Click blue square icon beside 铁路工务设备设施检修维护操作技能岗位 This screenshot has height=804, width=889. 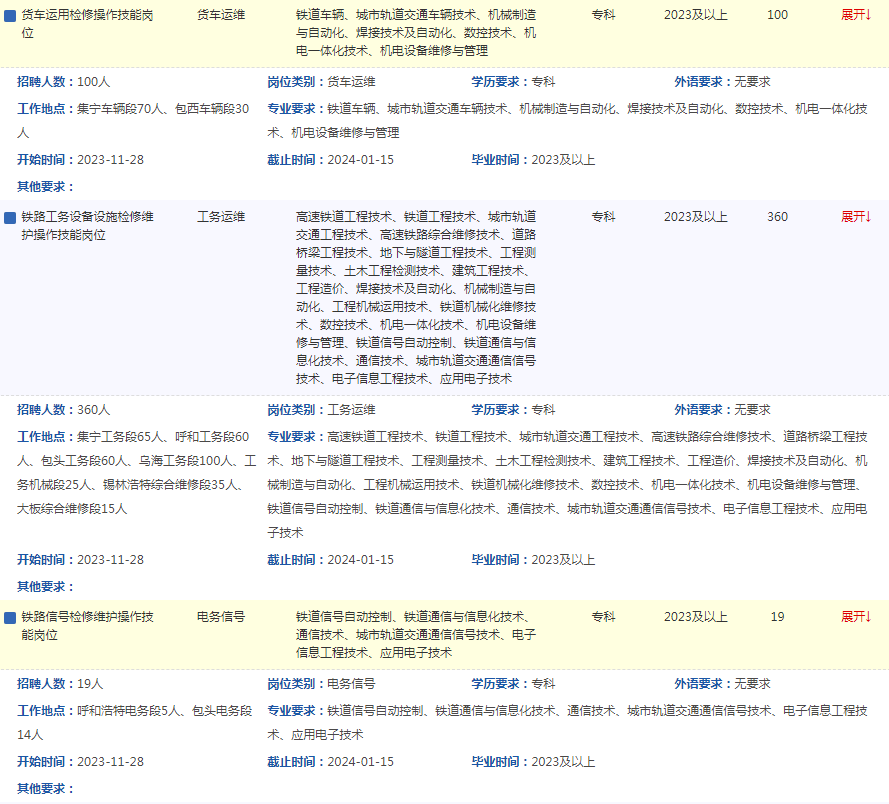click(11, 217)
